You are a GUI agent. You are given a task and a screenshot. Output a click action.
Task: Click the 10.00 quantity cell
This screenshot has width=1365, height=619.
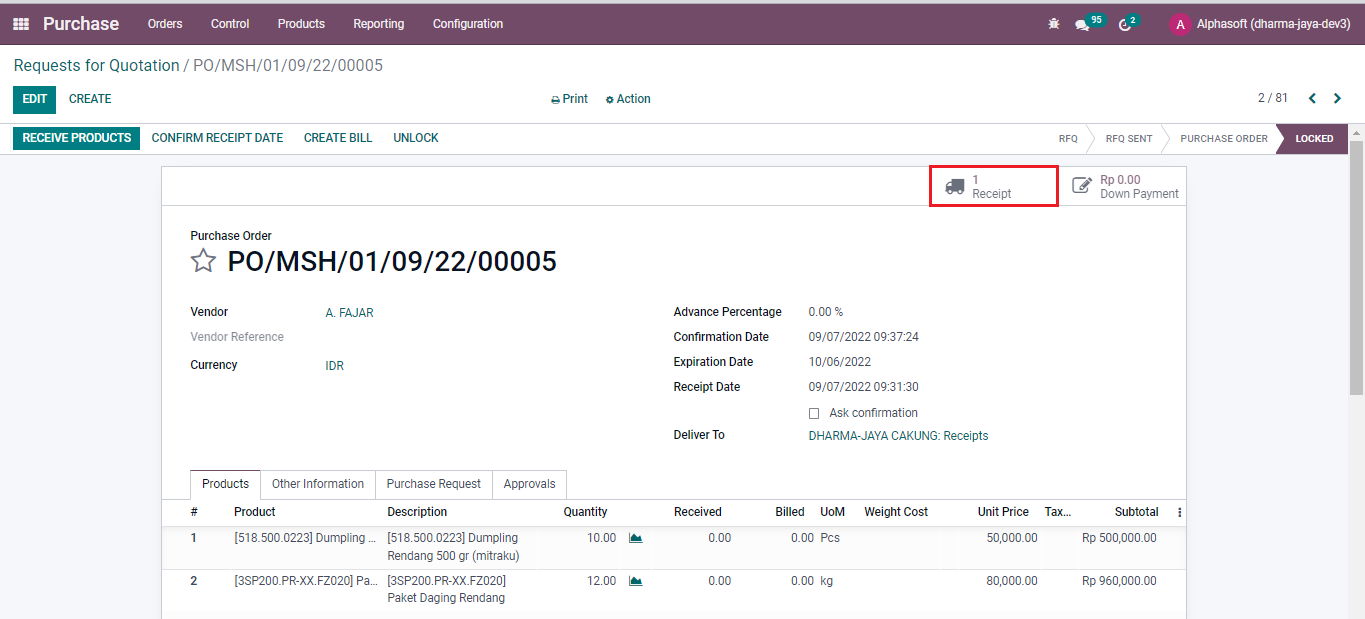(x=601, y=538)
